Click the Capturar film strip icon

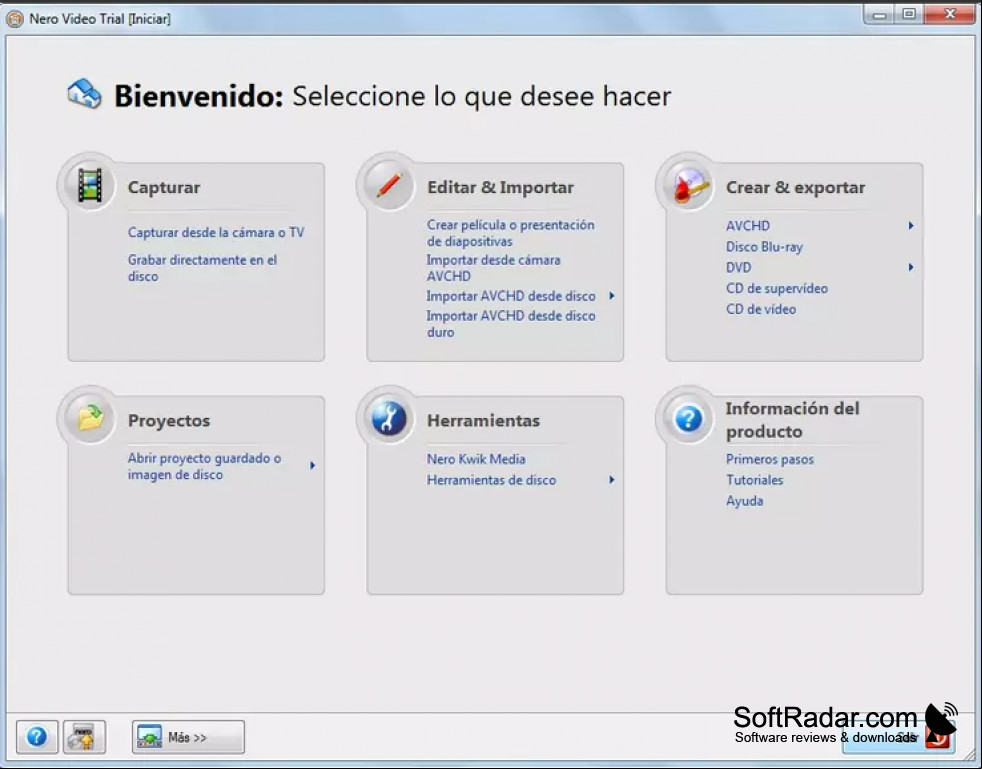pyautogui.click(x=90, y=185)
